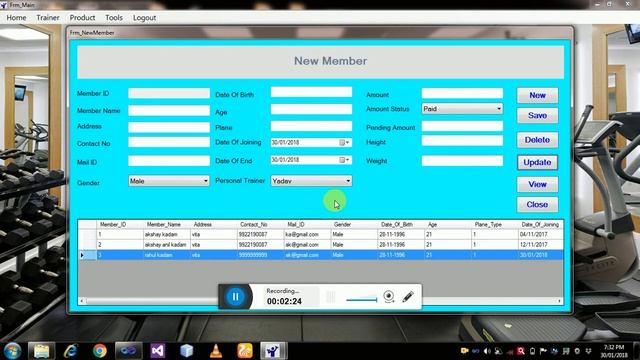Focus the Height input field
This screenshot has height=360, width=640.
pos(462,140)
